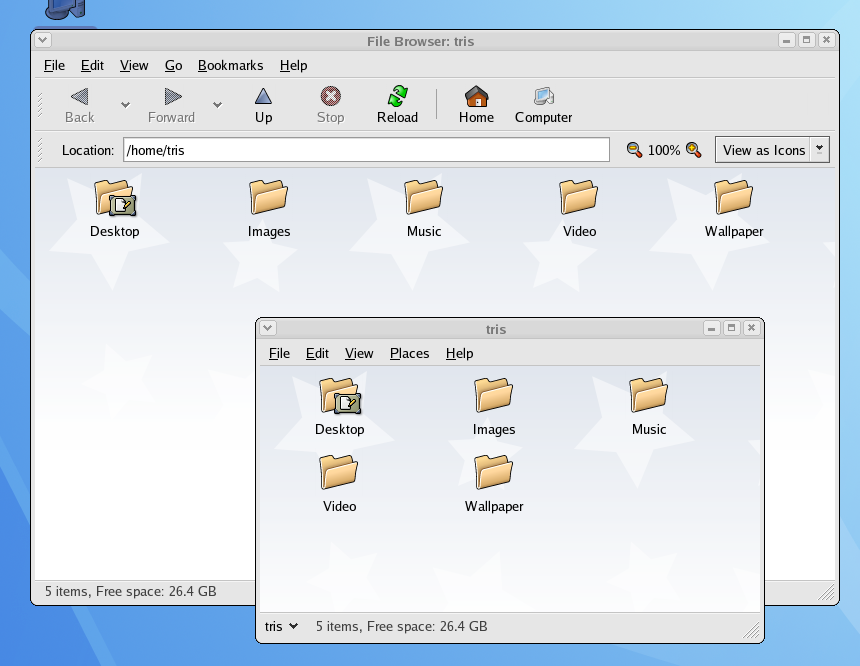The width and height of the screenshot is (860, 666).
Task: Open Edit menu in File Browser window
Action: (x=92, y=65)
